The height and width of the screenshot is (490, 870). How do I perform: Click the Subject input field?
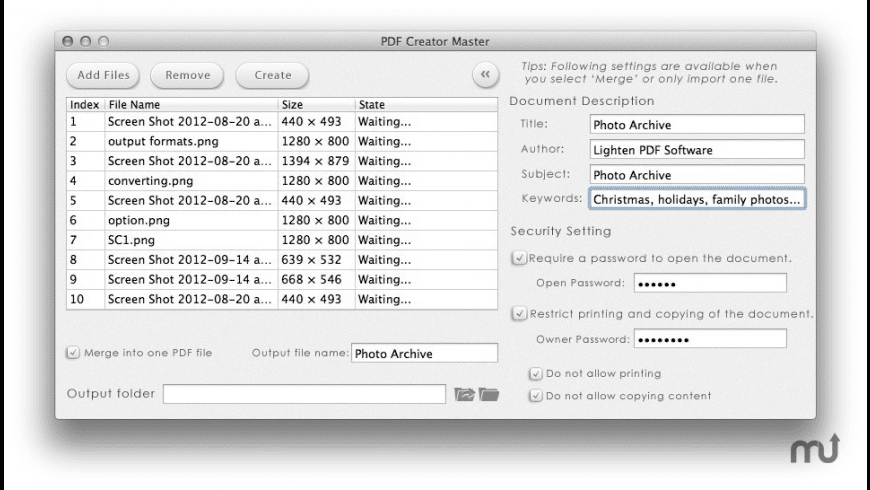(x=697, y=174)
